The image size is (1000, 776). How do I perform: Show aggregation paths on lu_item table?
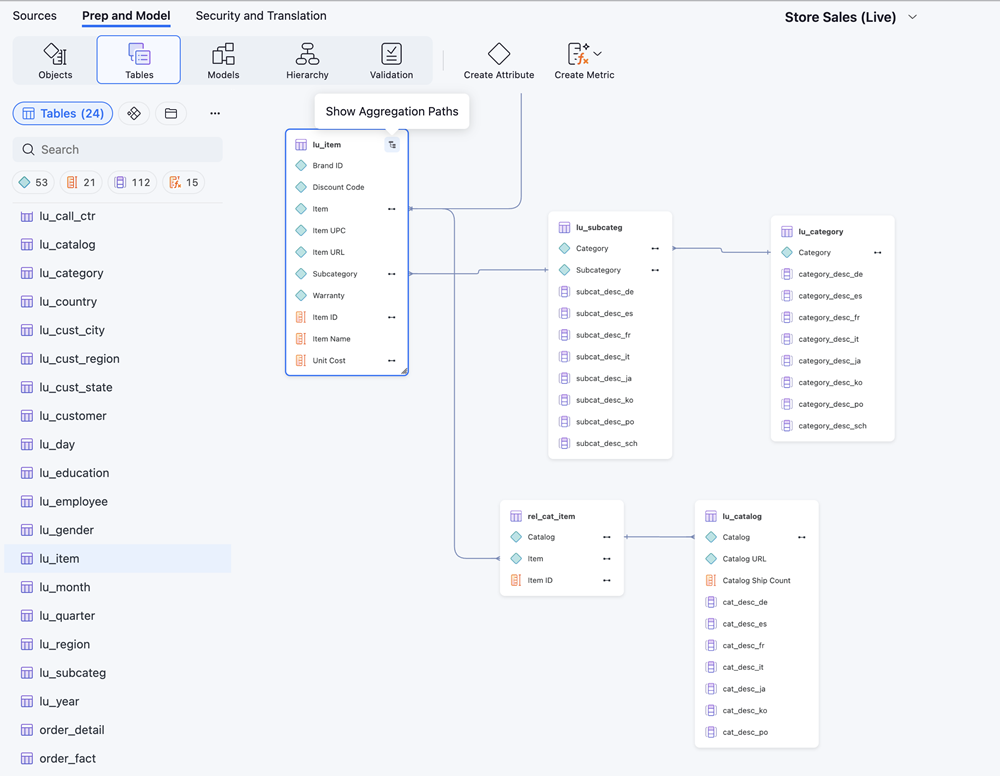point(392,145)
